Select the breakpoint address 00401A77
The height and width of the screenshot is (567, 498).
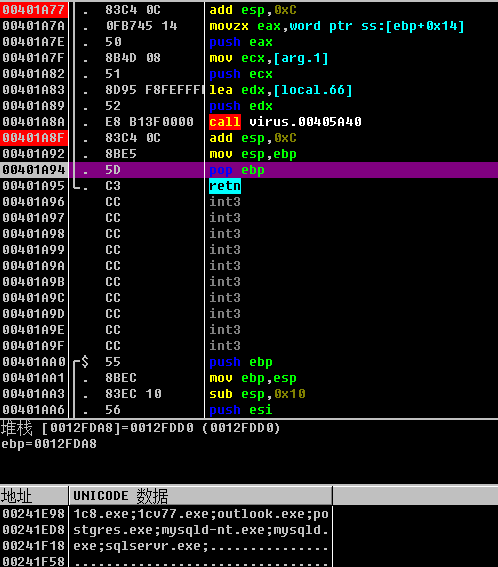(34, 10)
